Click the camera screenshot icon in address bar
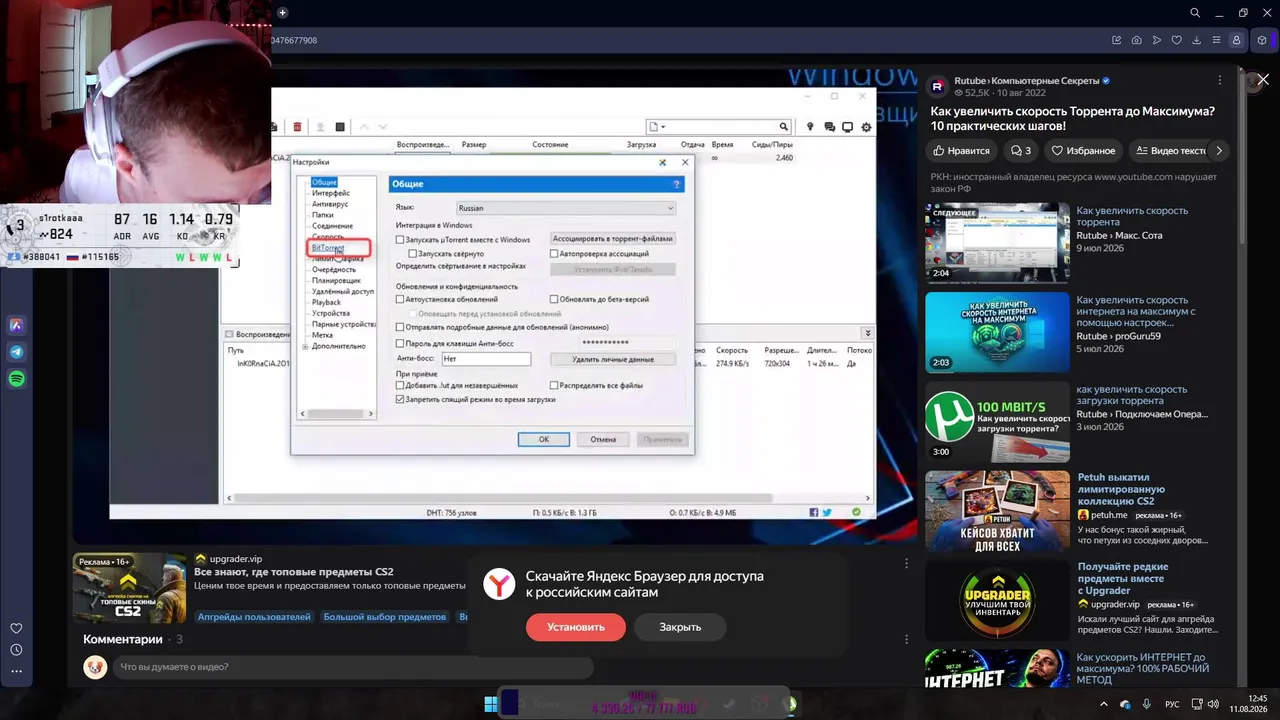Screen dimensions: 1280x720 (x=1137, y=40)
